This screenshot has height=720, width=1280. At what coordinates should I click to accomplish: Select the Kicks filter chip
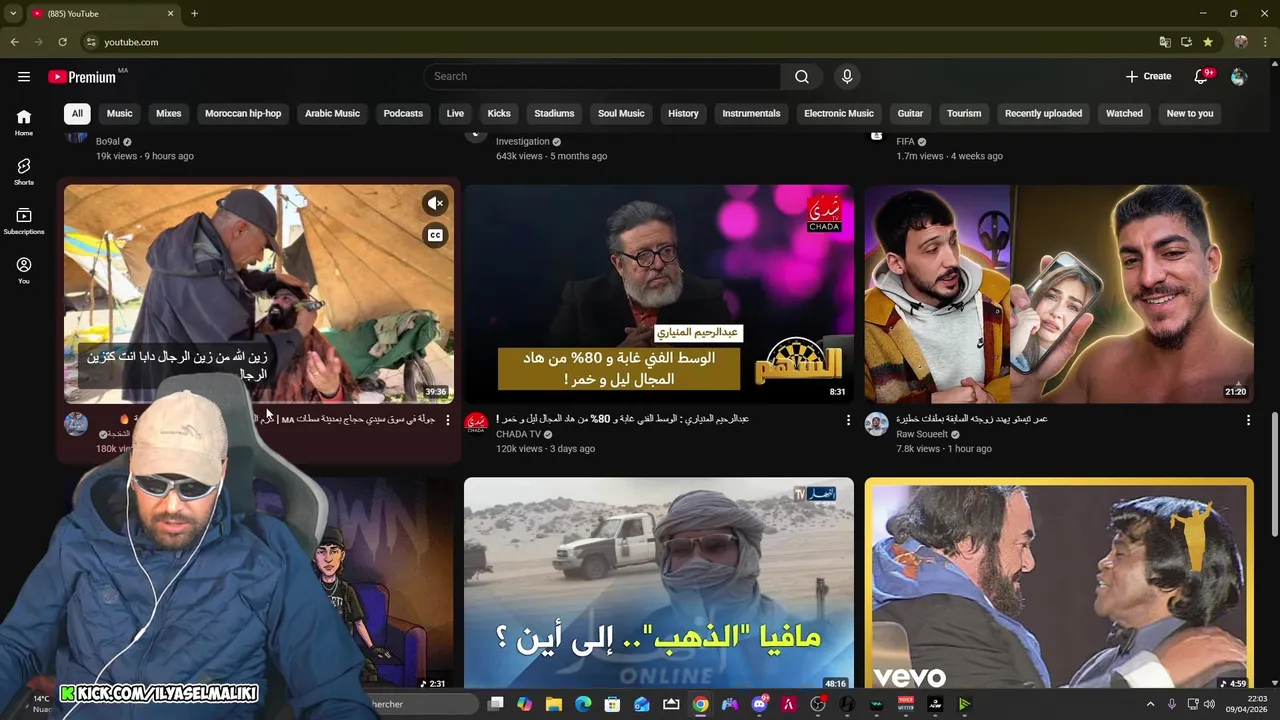(x=499, y=113)
